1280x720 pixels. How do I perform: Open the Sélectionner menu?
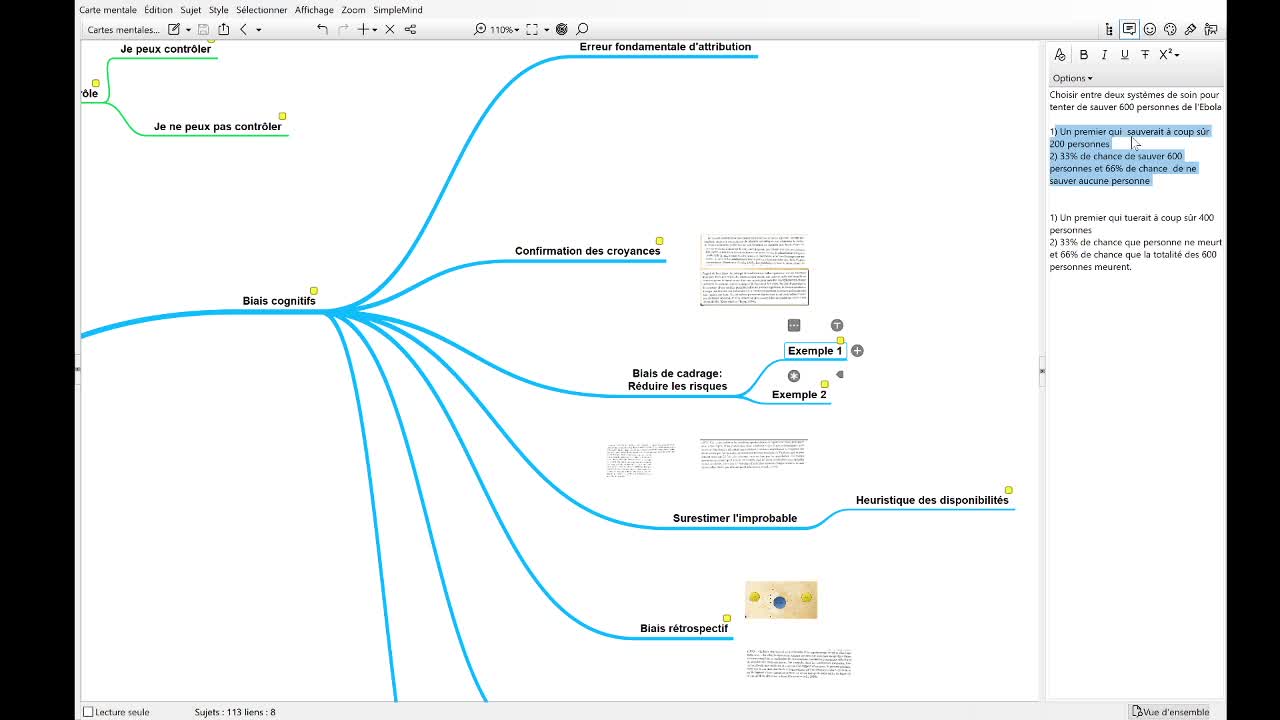(261, 10)
